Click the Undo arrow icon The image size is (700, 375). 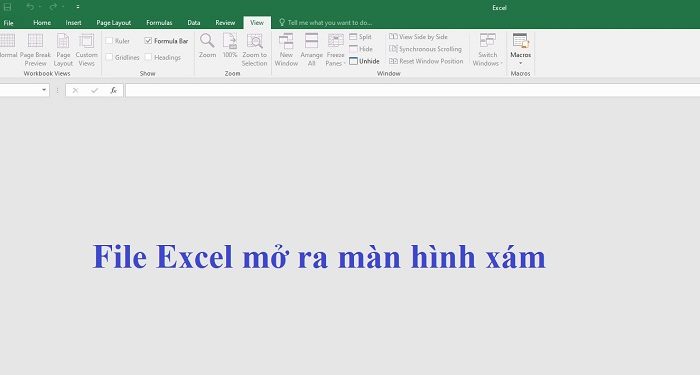(30, 7)
